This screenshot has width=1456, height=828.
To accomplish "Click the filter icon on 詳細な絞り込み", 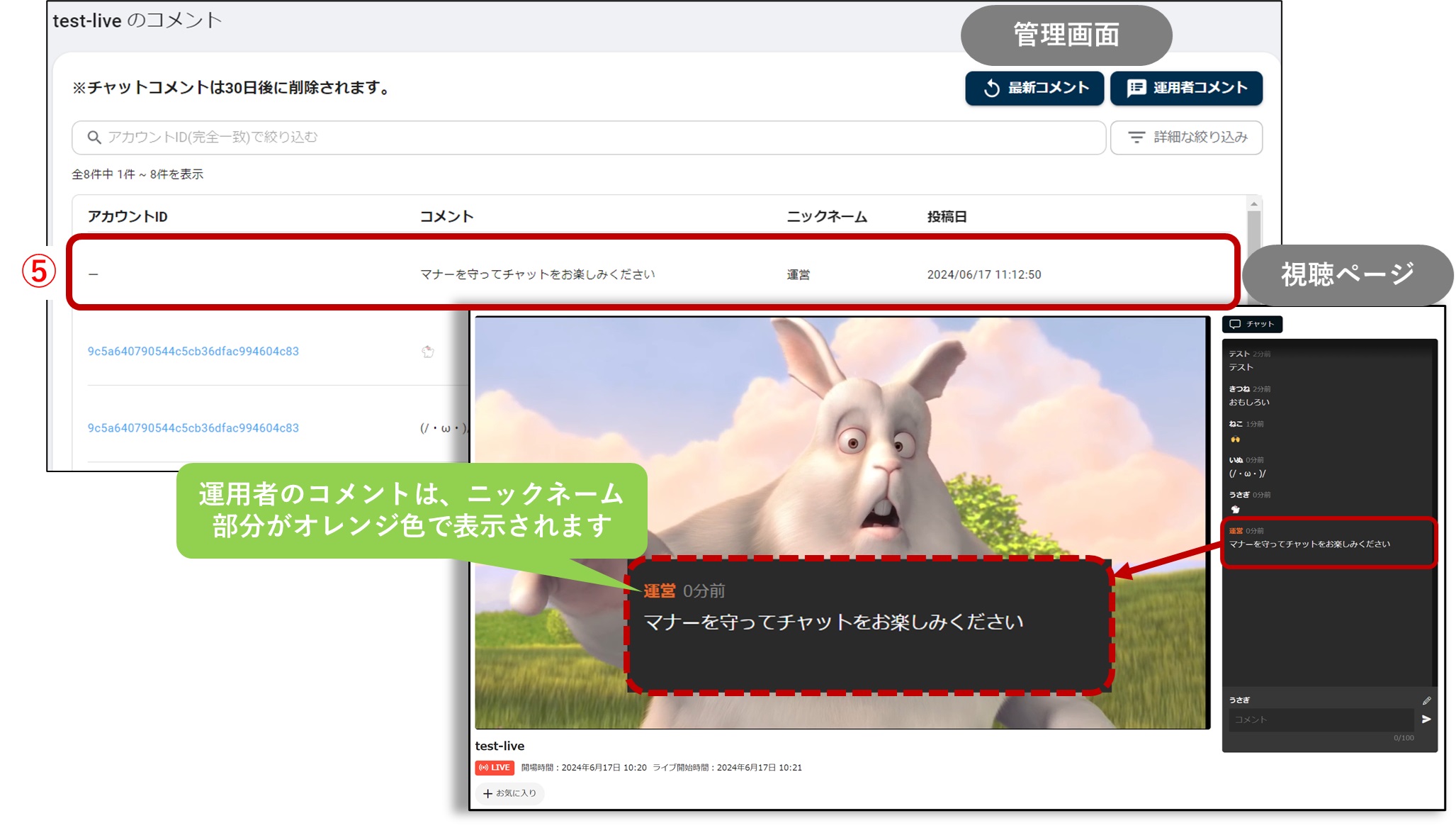I will 1137,137.
